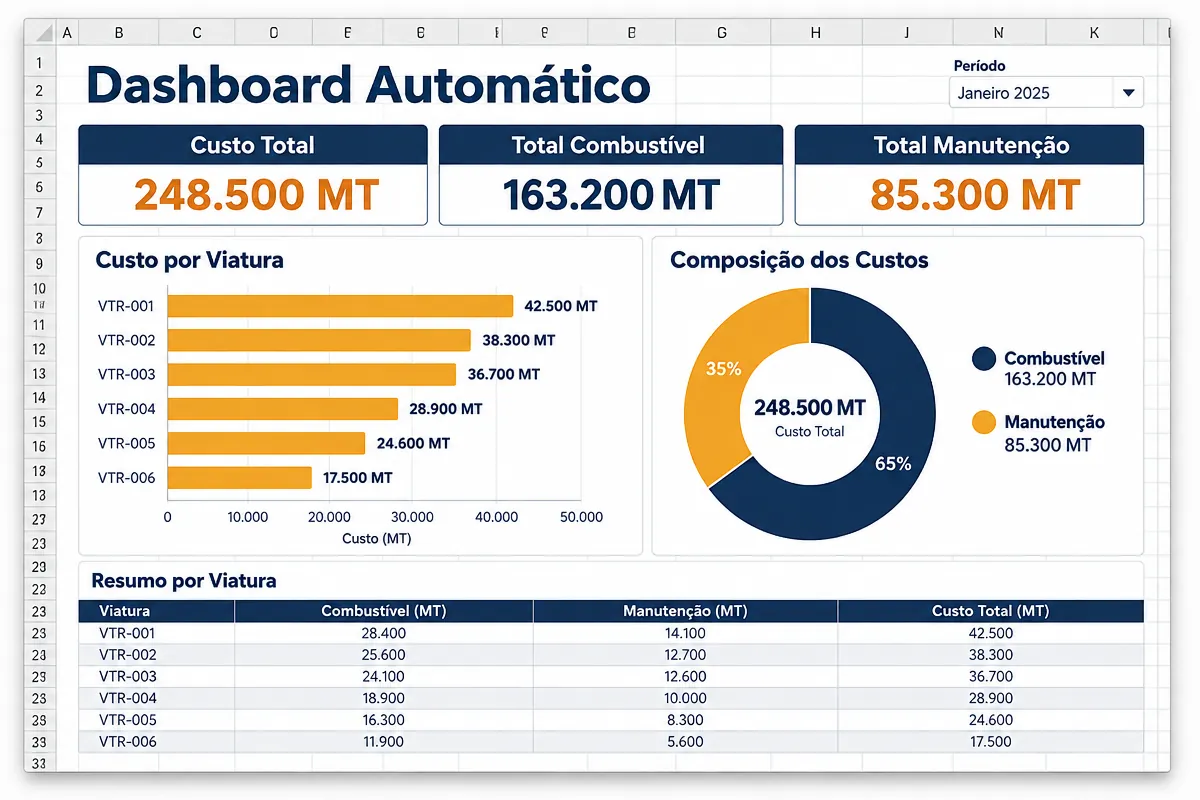Select row 1 header

40,63
